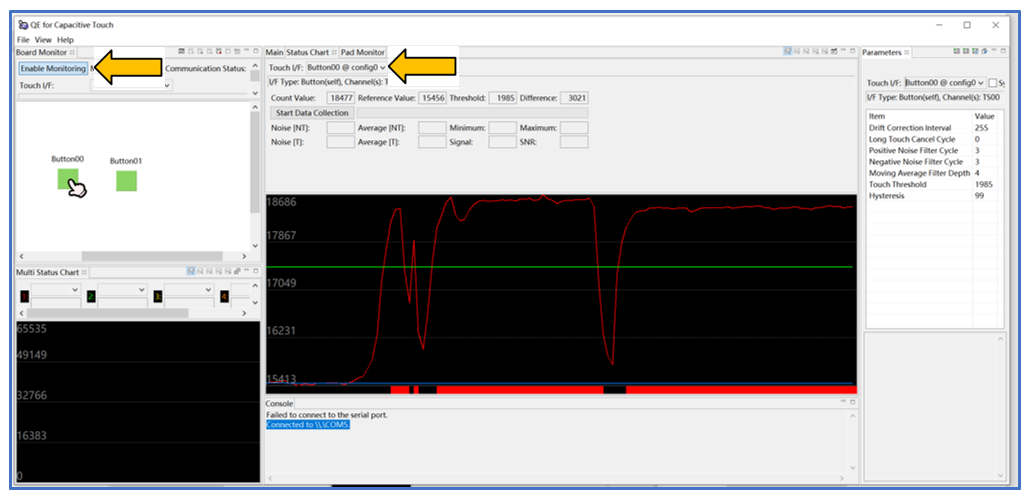Minimize the Board Monitor panel
1026x495 pixels.
coord(245,51)
